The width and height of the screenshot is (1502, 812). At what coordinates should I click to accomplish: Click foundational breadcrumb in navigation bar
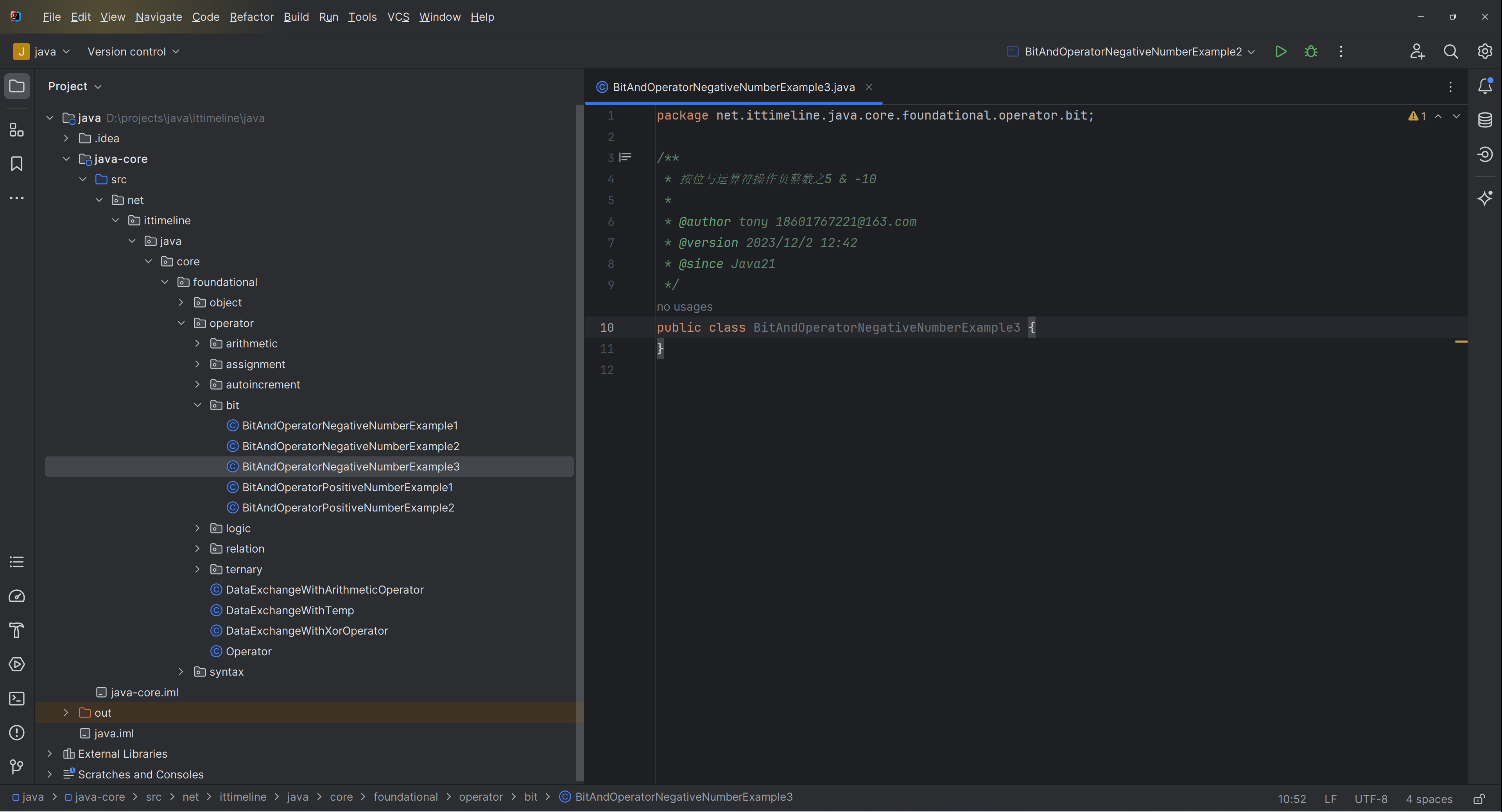coord(405,797)
